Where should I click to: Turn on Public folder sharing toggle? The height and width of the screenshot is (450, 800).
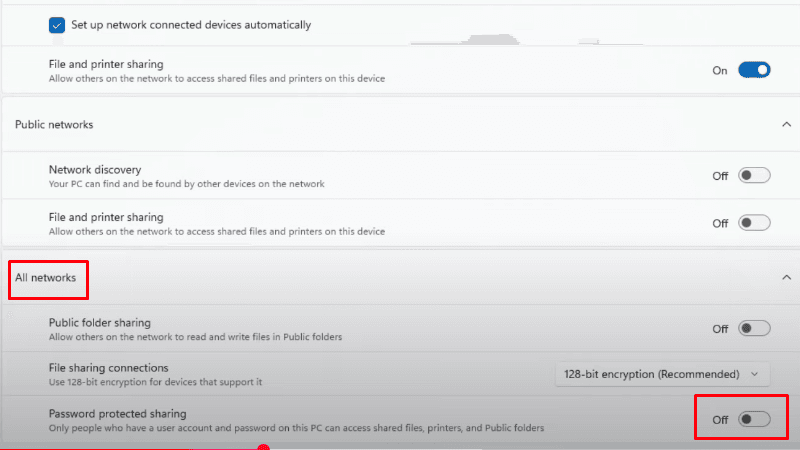point(754,328)
